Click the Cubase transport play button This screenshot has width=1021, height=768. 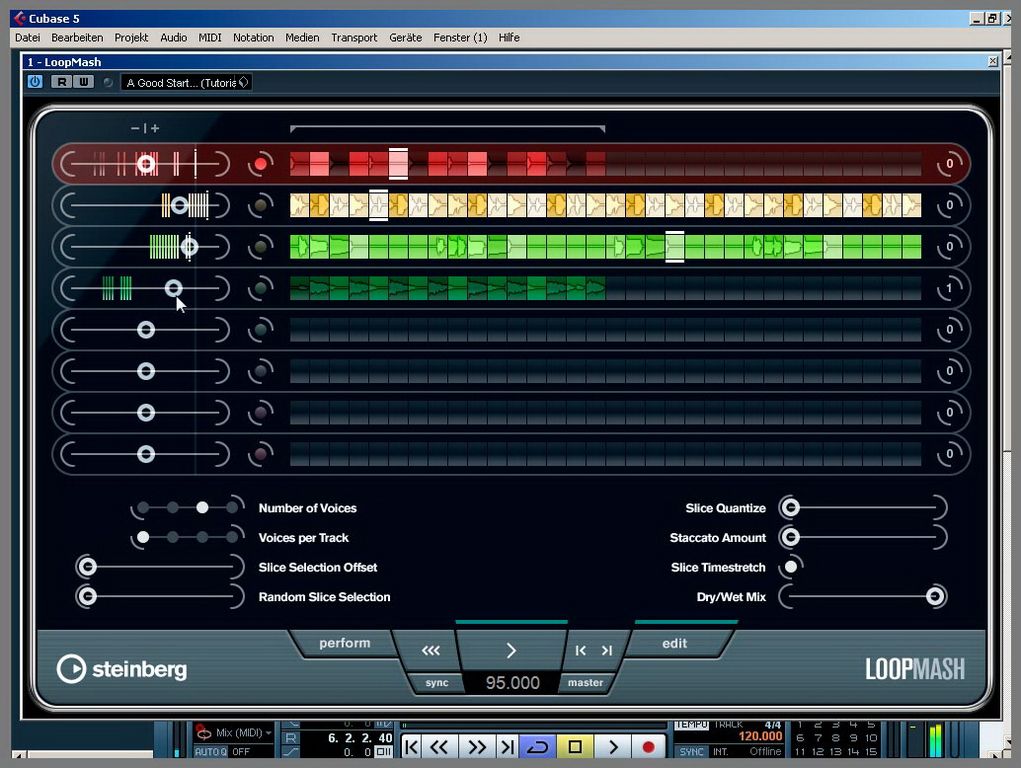pyautogui.click(x=612, y=747)
